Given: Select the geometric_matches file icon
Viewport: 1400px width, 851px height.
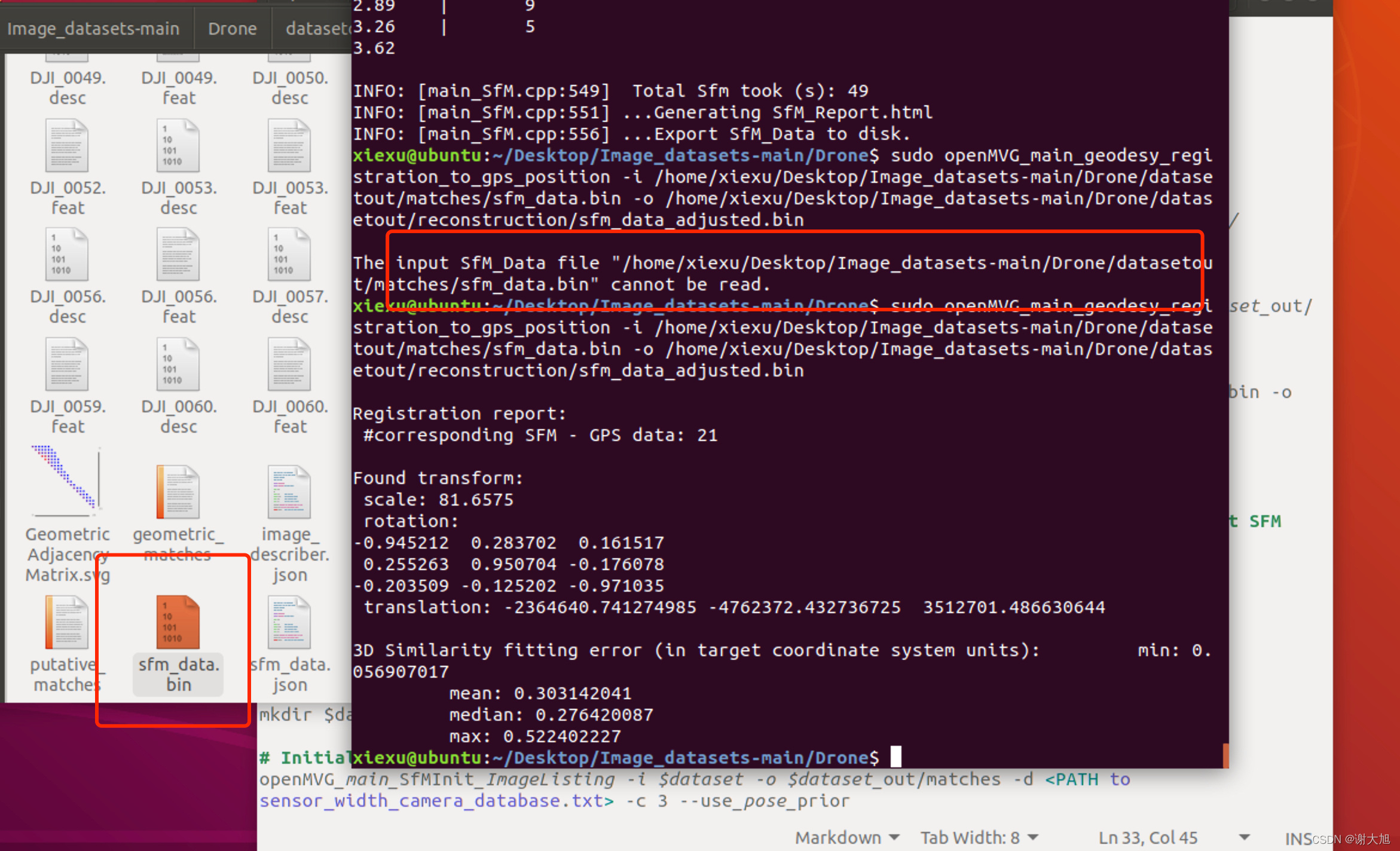Looking at the screenshot, I should point(178,491).
